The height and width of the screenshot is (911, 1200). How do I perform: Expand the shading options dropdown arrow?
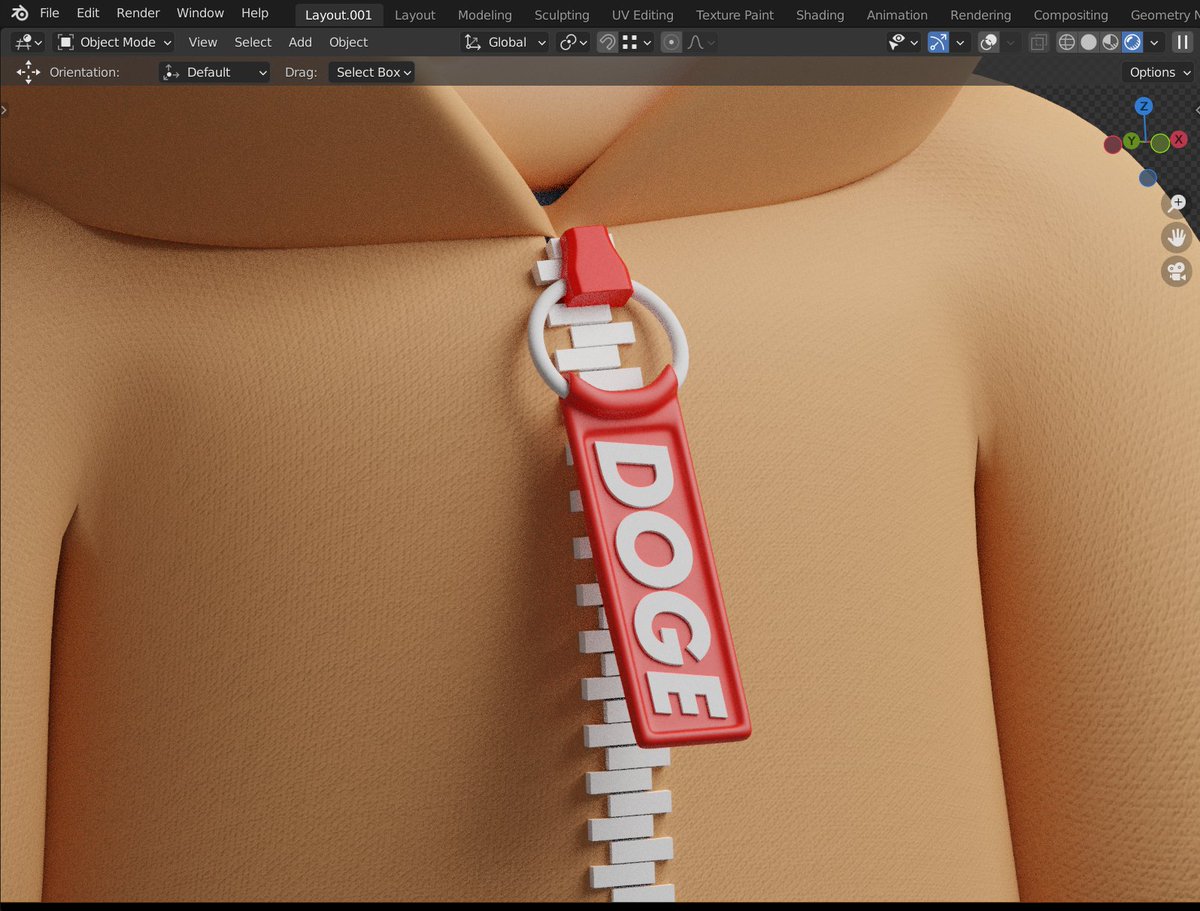pos(1155,42)
